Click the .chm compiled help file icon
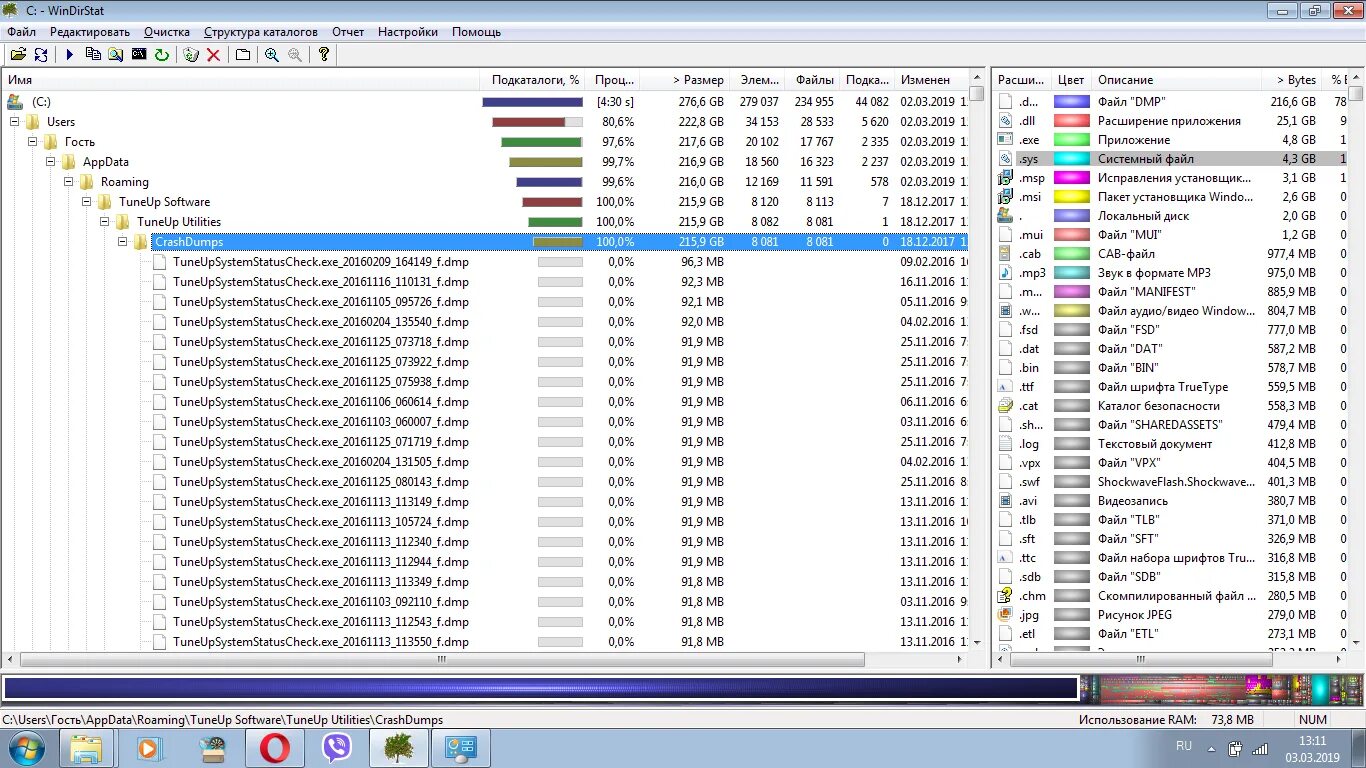Screen dimensions: 1366x768 pyautogui.click(x=1006, y=596)
